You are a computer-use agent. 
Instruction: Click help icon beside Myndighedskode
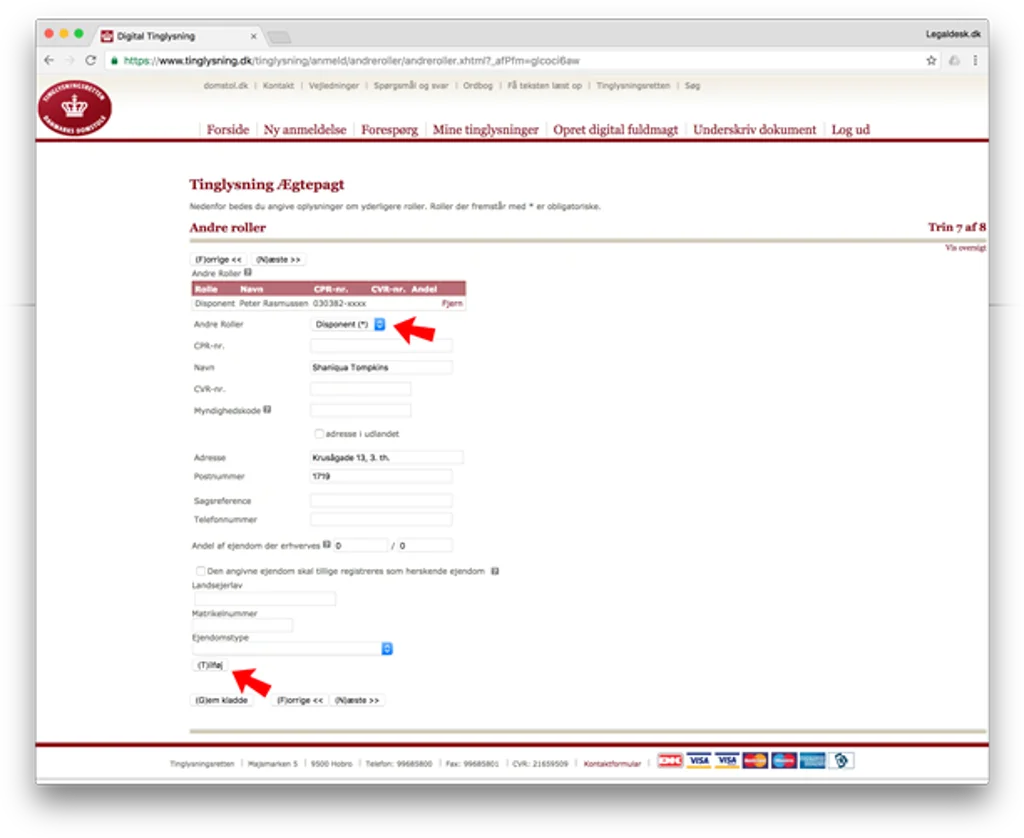click(267, 410)
